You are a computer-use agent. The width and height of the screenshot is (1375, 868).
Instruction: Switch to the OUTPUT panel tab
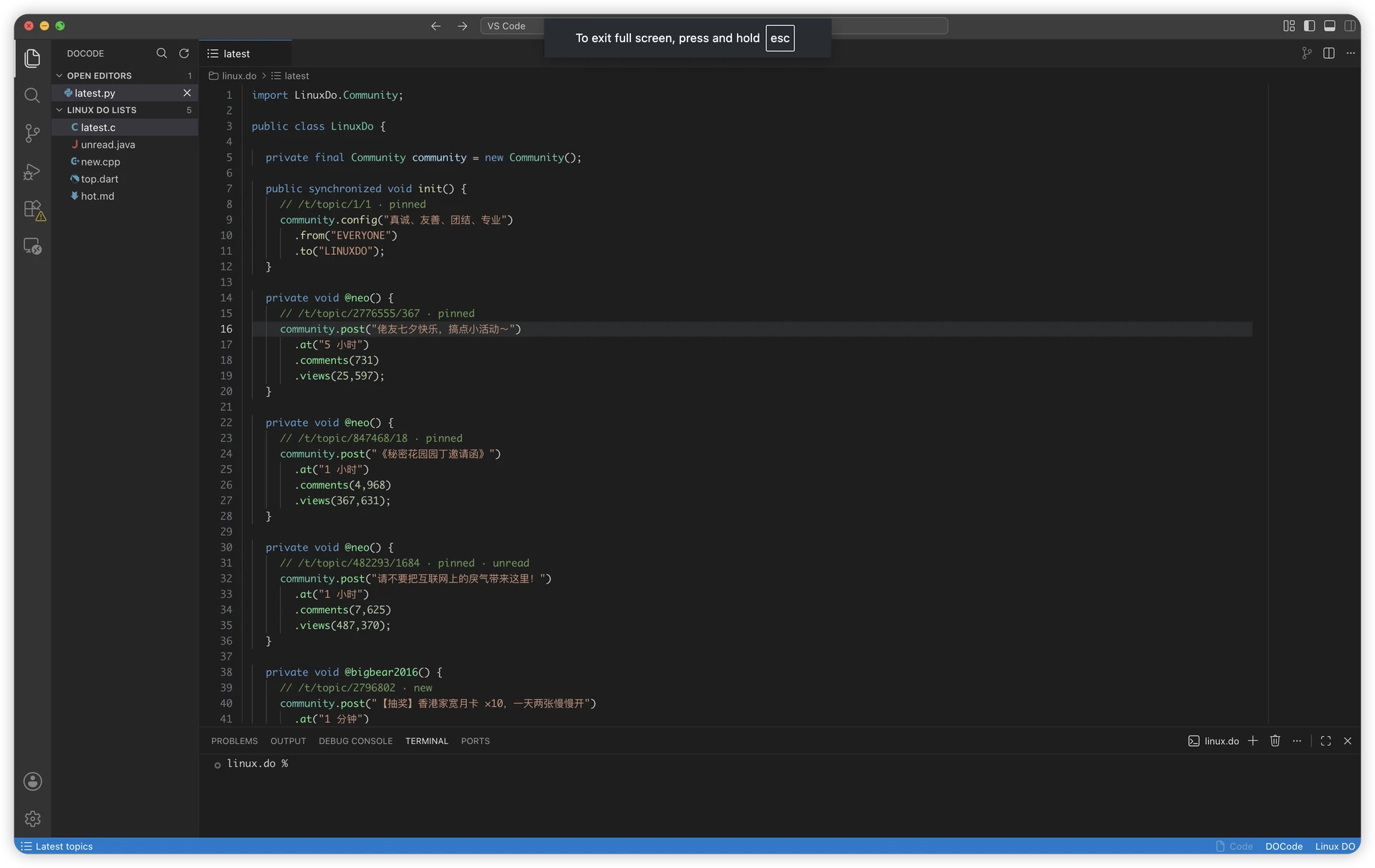coord(288,741)
